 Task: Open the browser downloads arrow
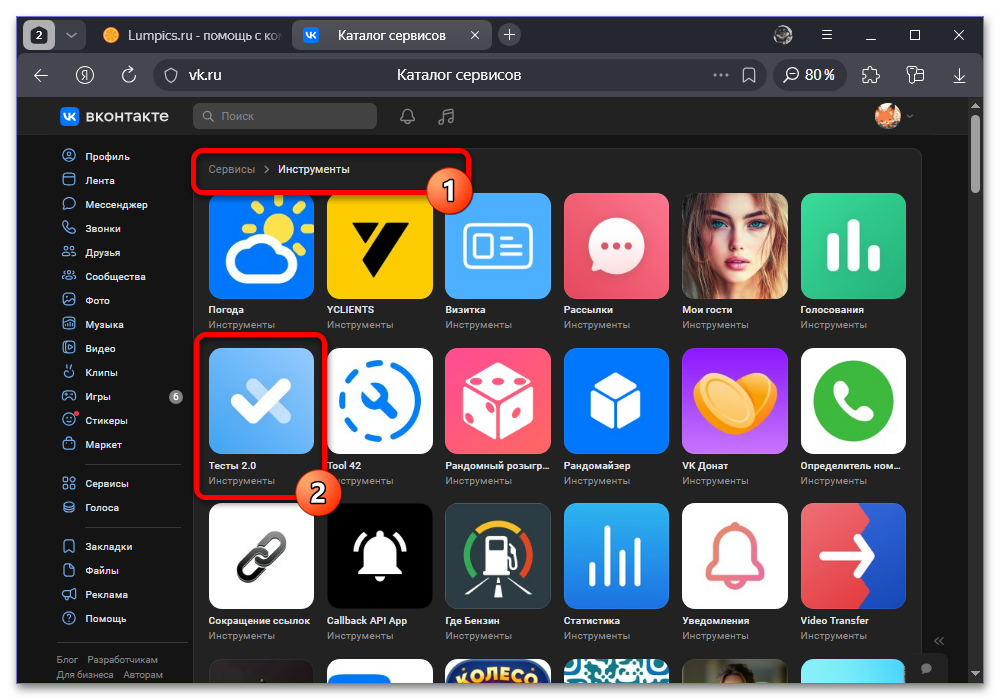(959, 75)
